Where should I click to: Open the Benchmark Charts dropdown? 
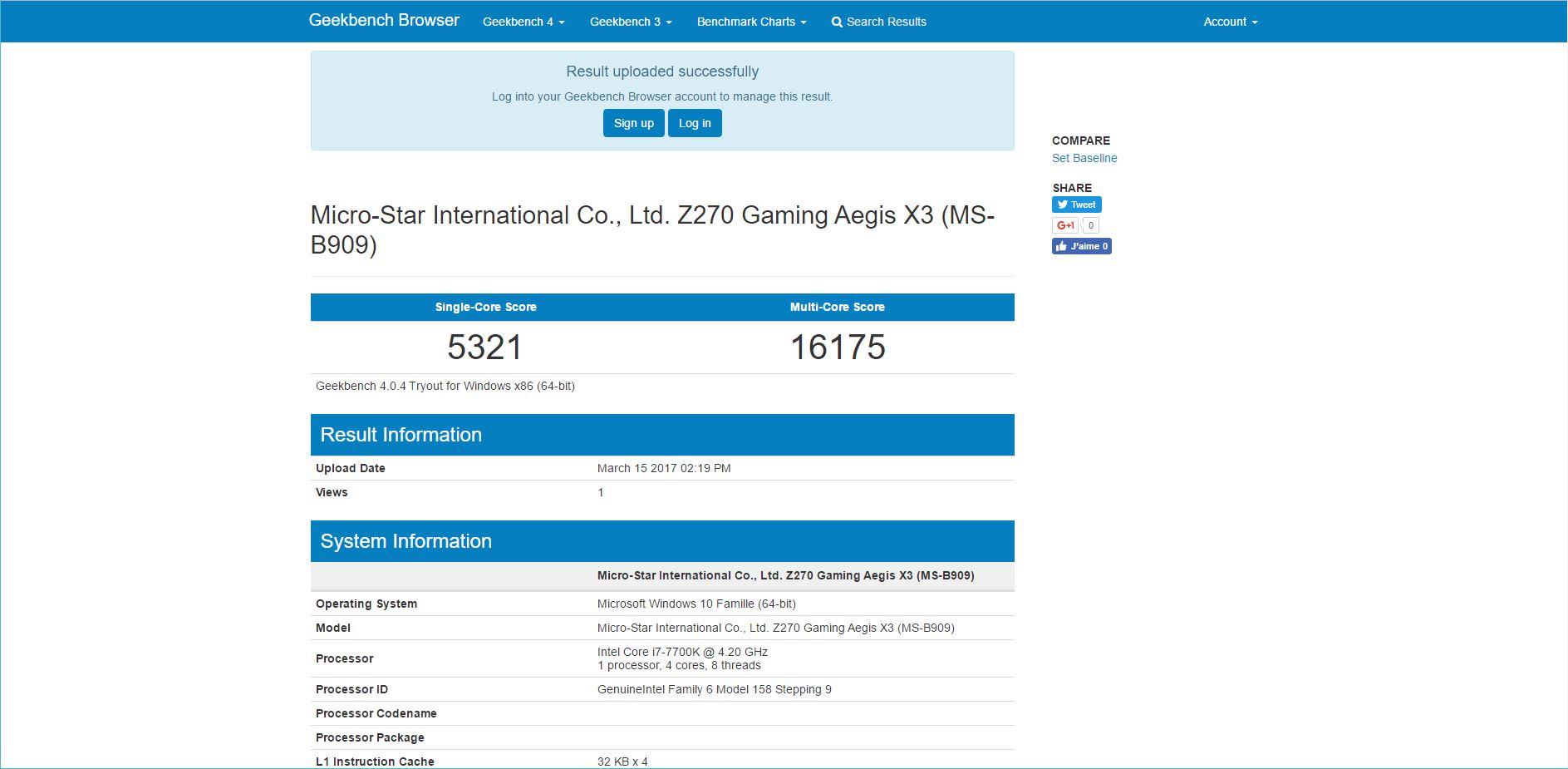pos(751,22)
